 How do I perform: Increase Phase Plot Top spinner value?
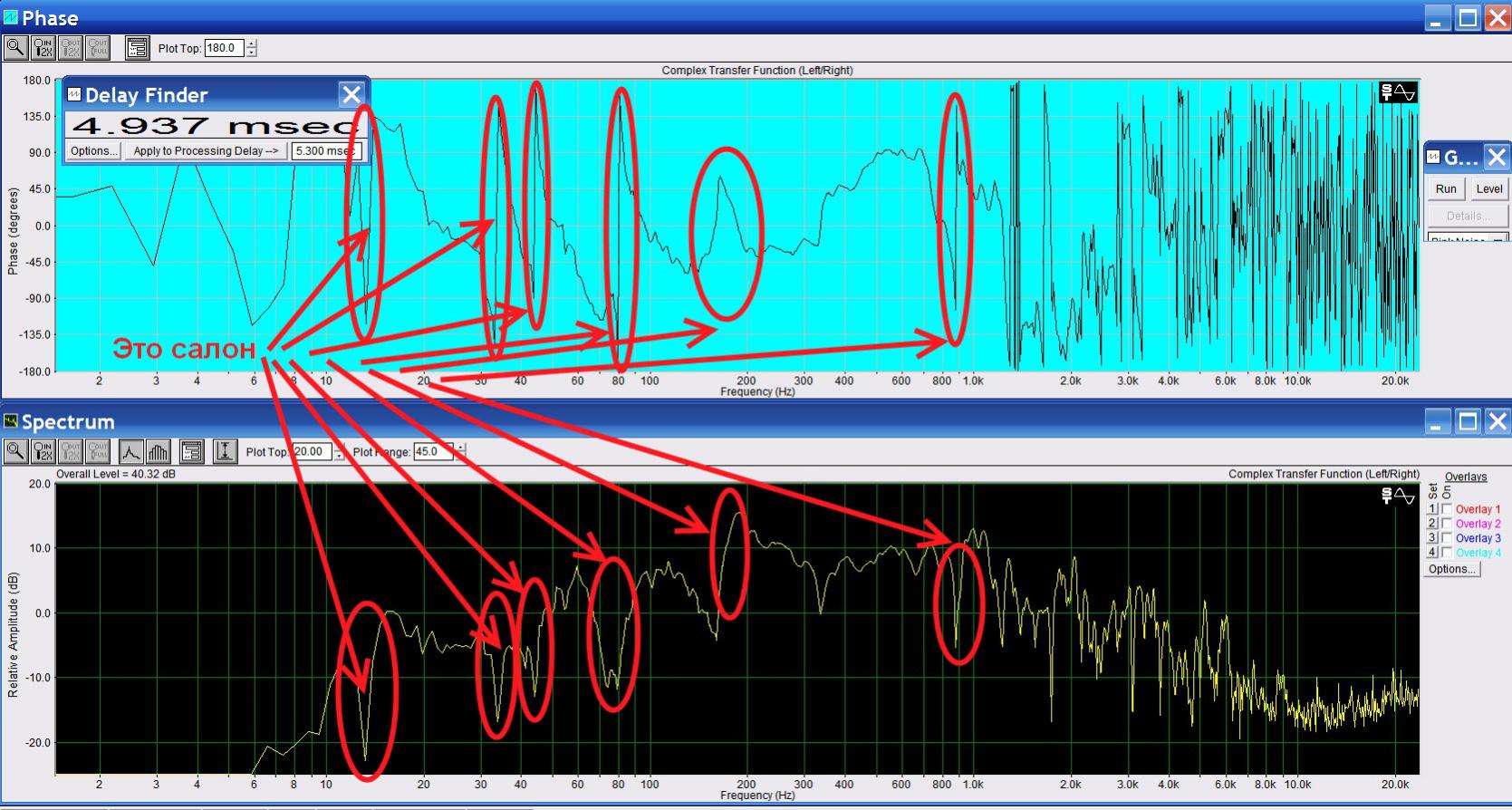252,43
